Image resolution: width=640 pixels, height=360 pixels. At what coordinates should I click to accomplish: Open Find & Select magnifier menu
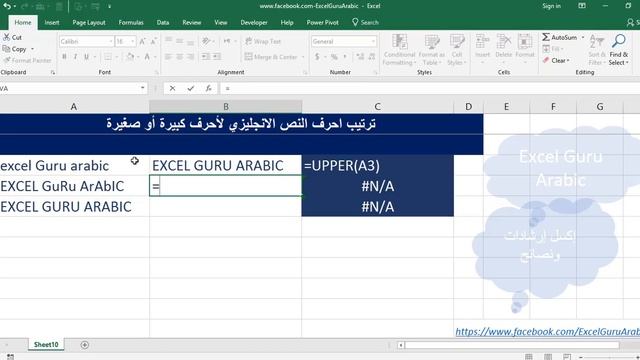(619, 50)
